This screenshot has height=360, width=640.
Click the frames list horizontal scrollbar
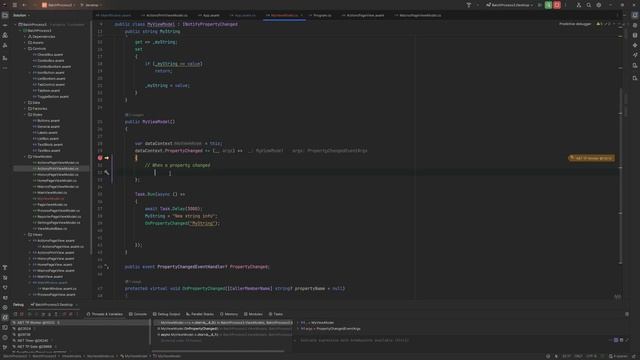pyautogui.click(x=218, y=351)
